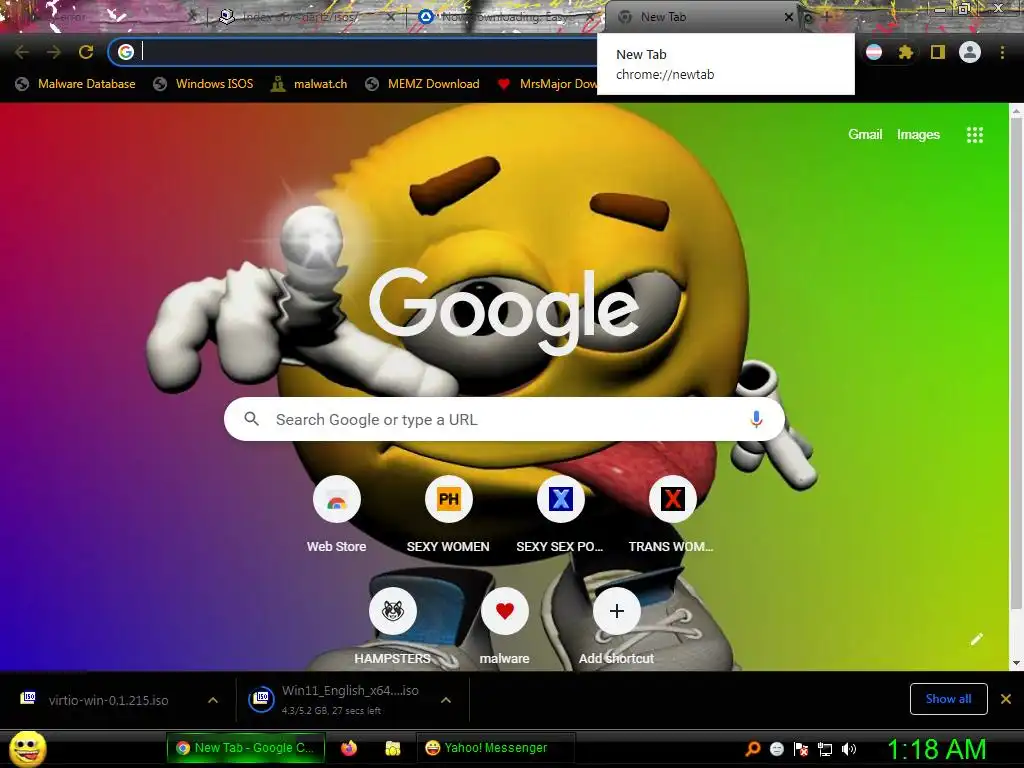Open Malware Database bookmark
1024x768 pixels.
(75, 84)
